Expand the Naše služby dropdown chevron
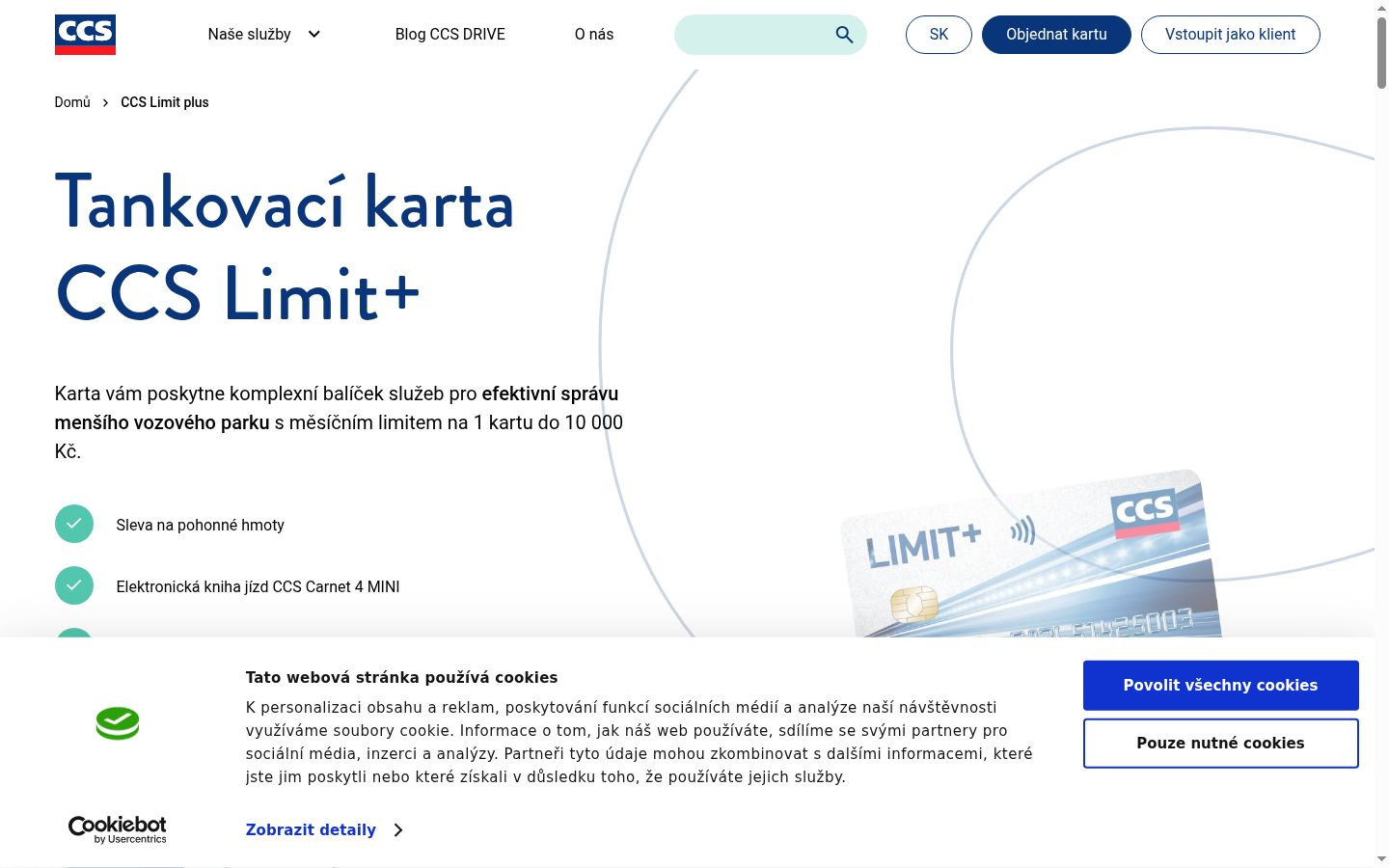 [313, 35]
